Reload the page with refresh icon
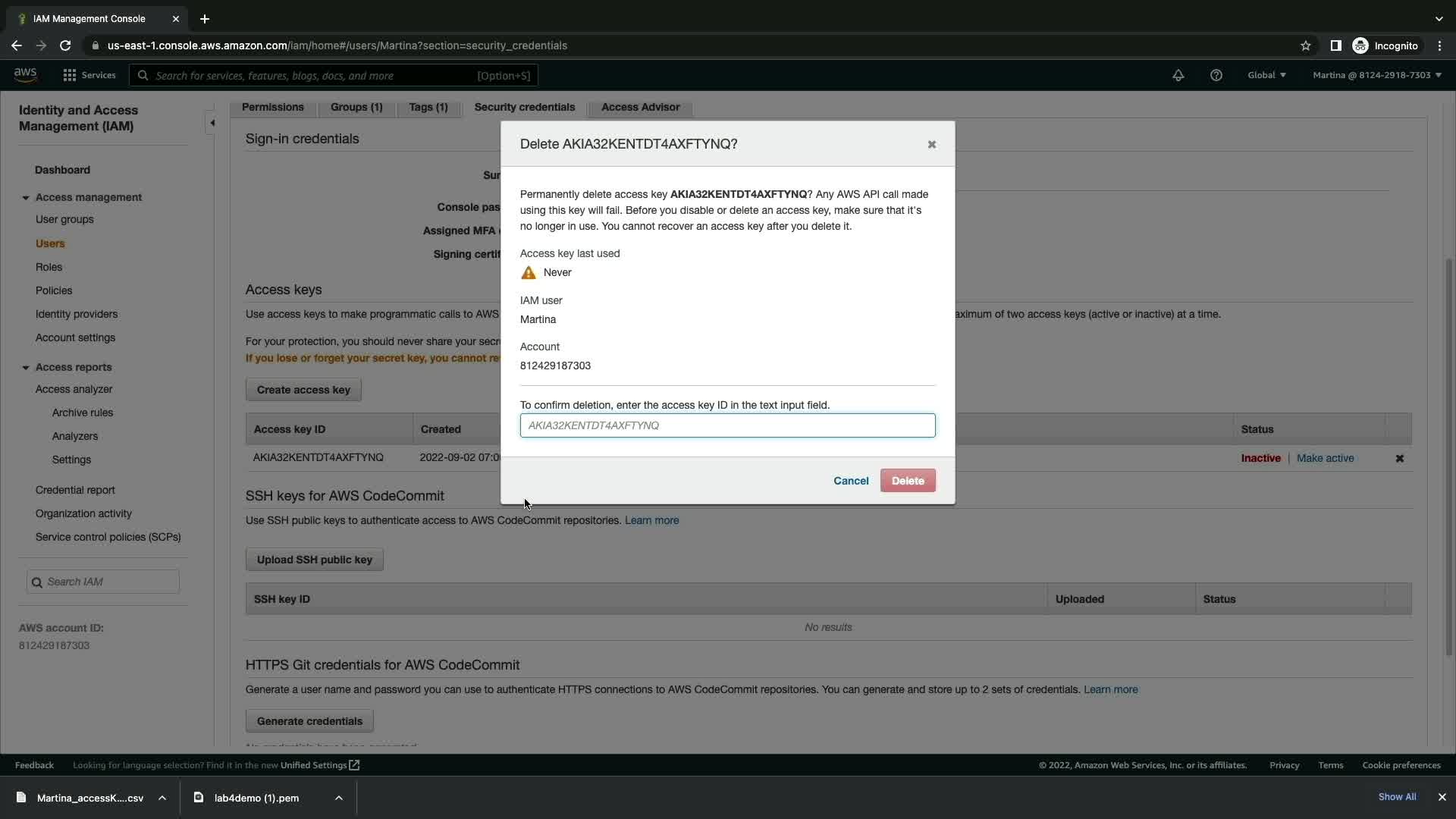The width and height of the screenshot is (1456, 819). tap(65, 45)
